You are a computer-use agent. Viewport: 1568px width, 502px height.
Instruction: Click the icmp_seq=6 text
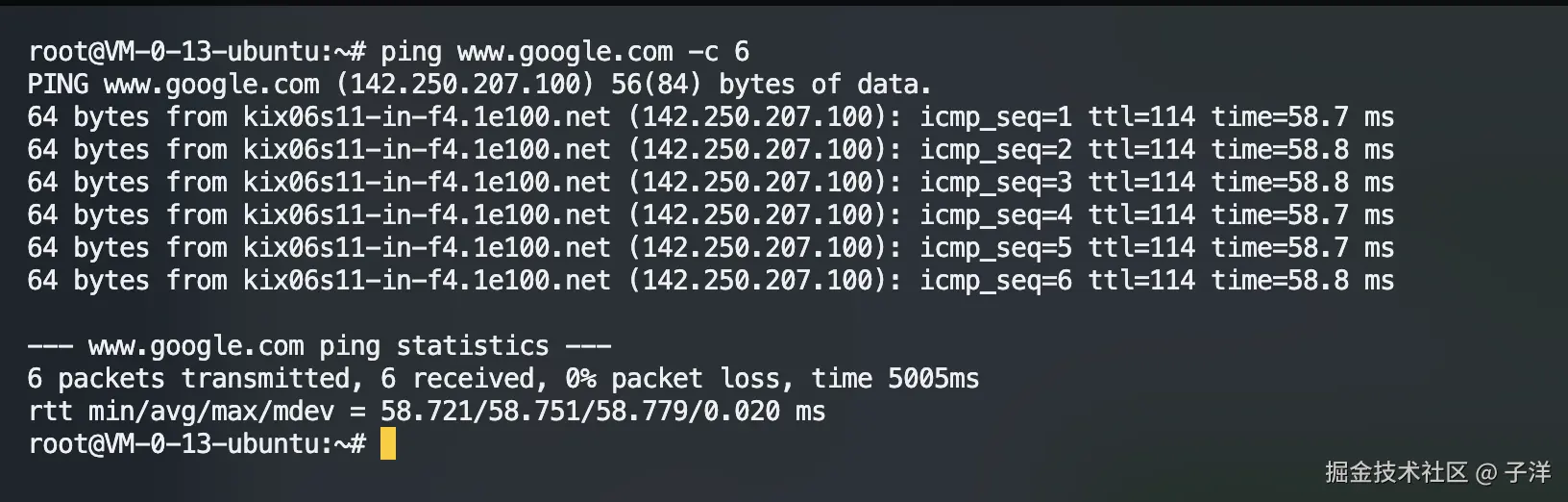coord(995,281)
